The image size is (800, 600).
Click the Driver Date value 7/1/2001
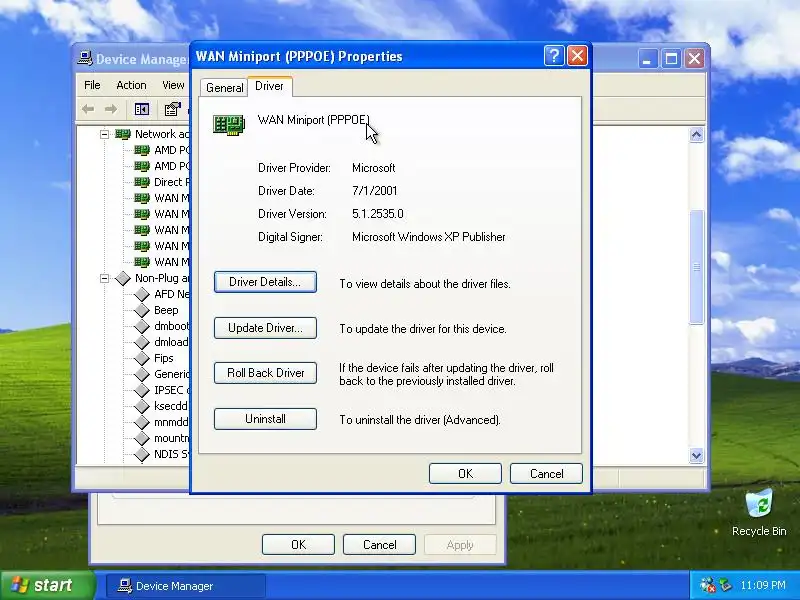click(x=374, y=191)
